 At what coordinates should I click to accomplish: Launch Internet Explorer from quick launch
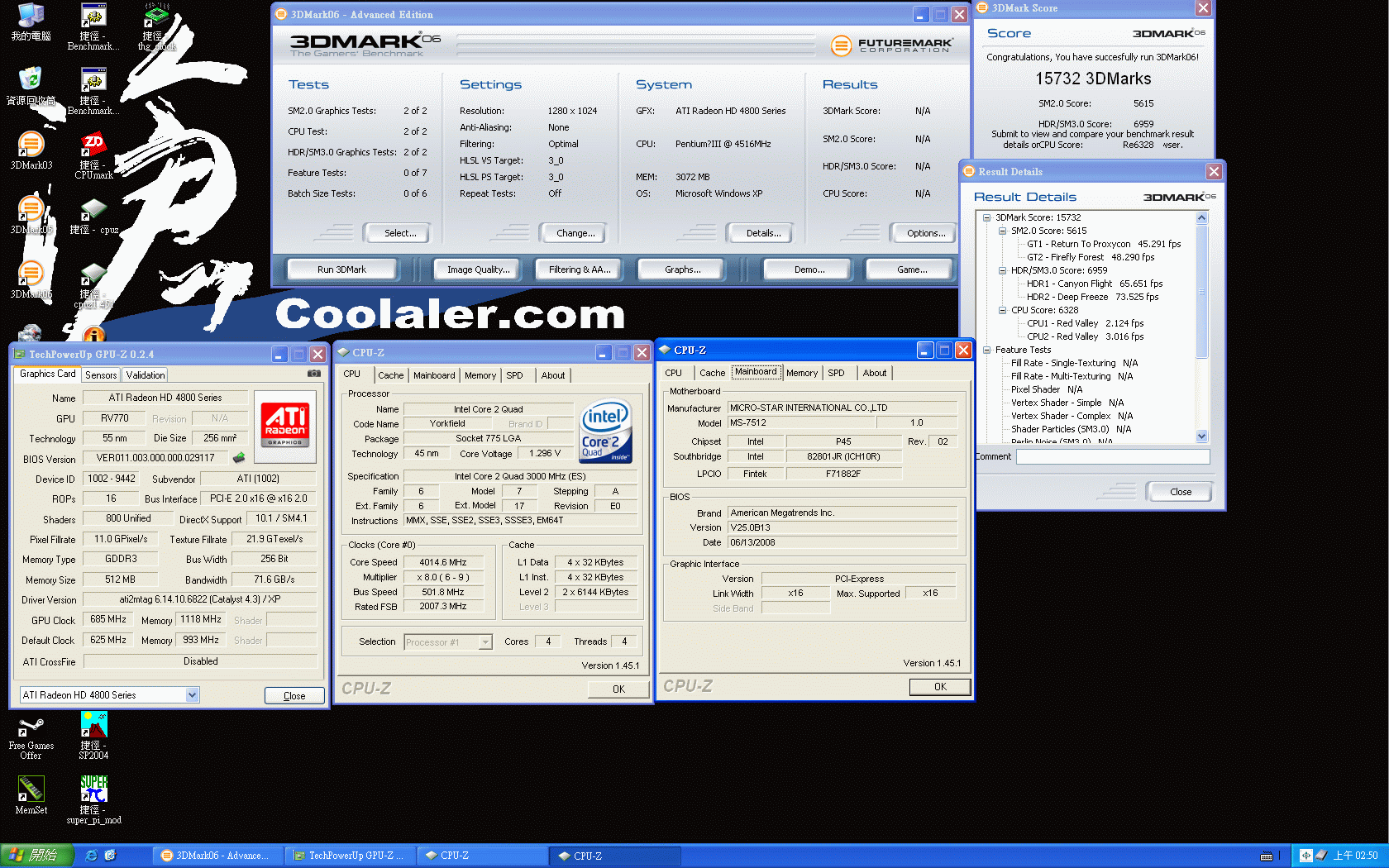[x=91, y=856]
